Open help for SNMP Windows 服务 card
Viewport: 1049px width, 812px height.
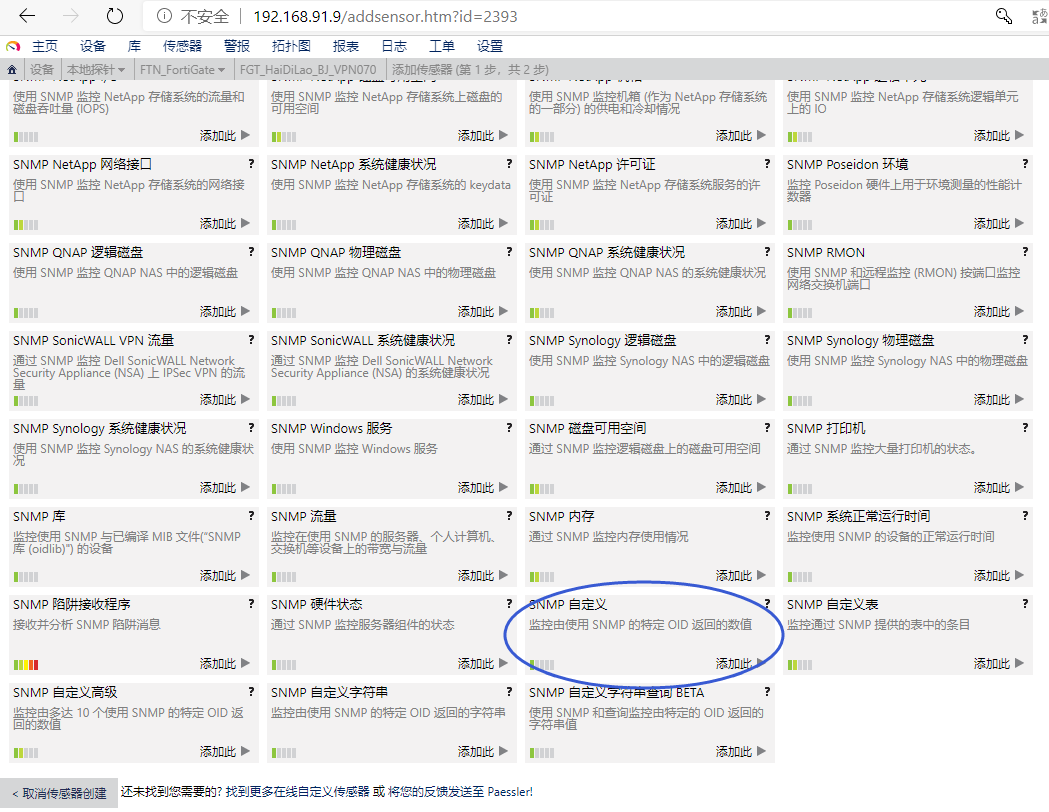[x=509, y=428]
